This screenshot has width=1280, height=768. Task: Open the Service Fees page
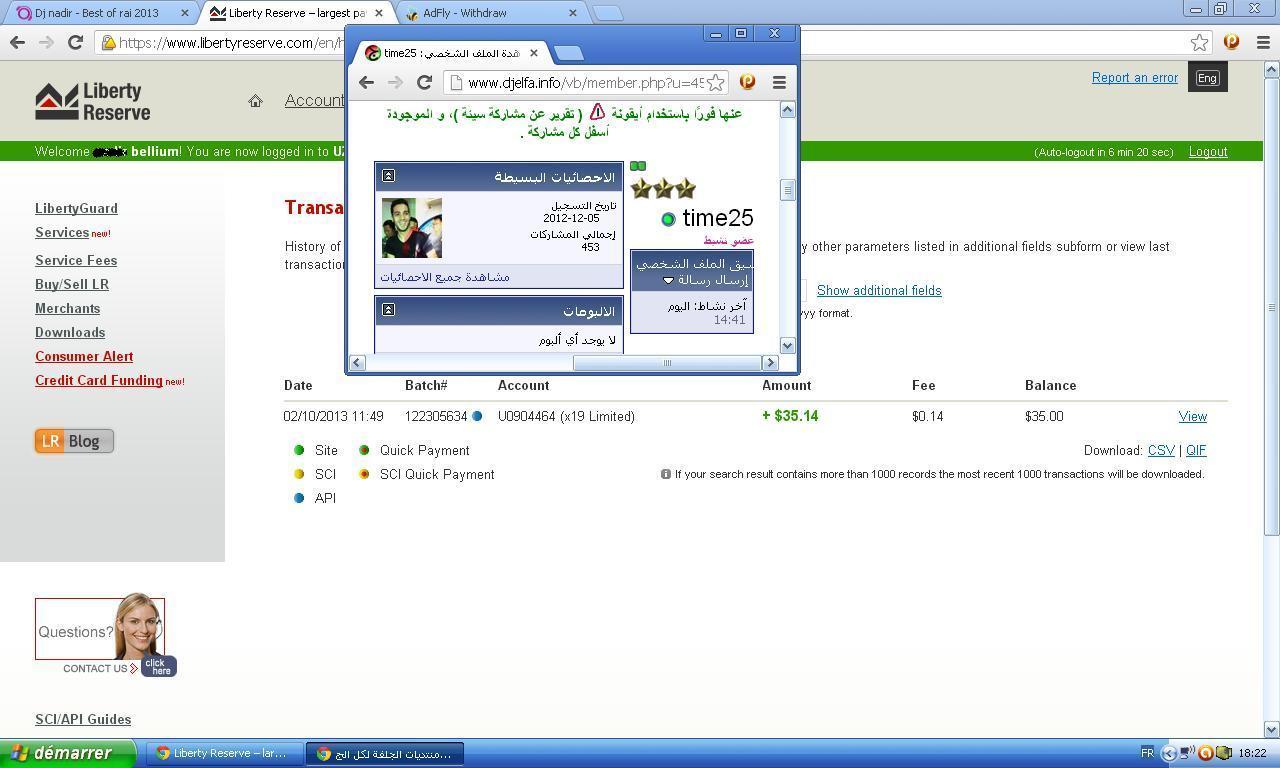tap(76, 260)
